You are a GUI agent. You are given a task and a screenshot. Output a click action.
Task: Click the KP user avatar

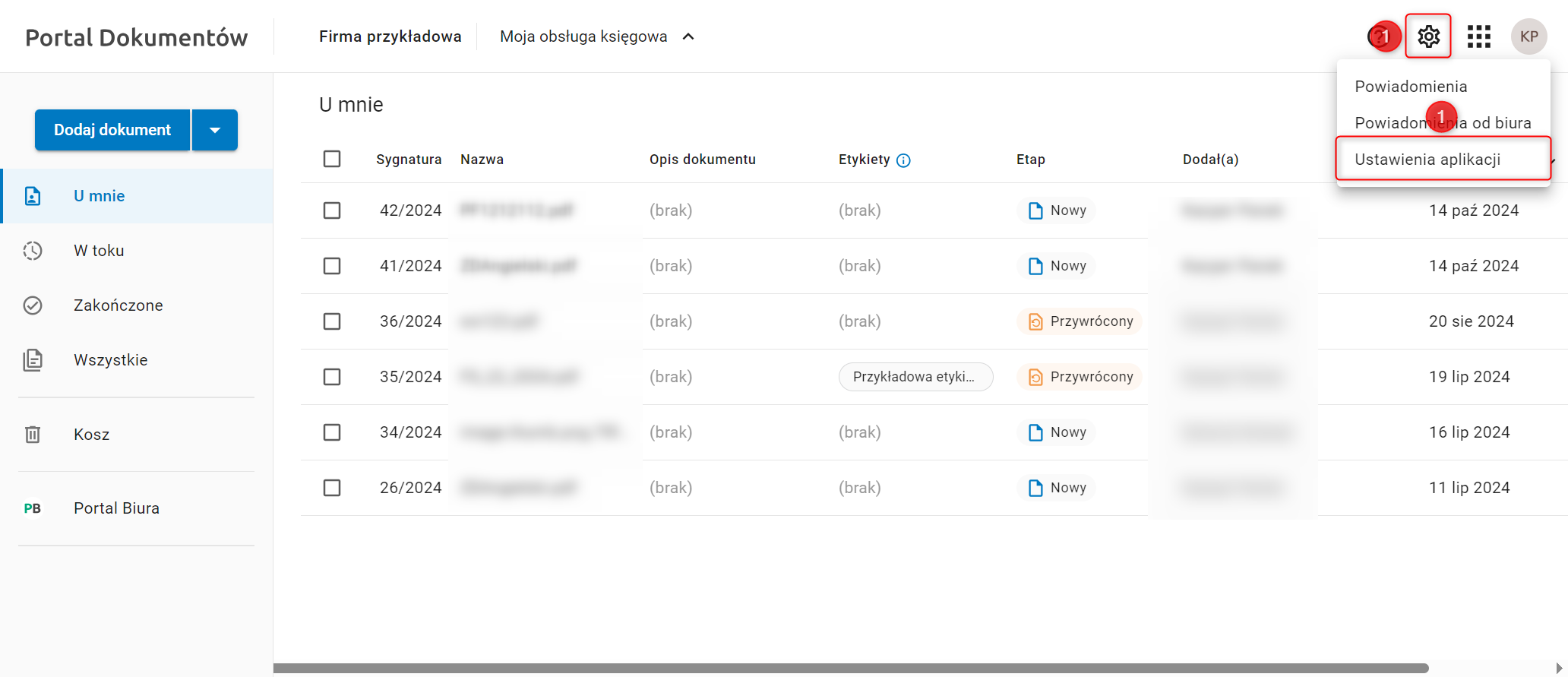pyautogui.click(x=1528, y=36)
